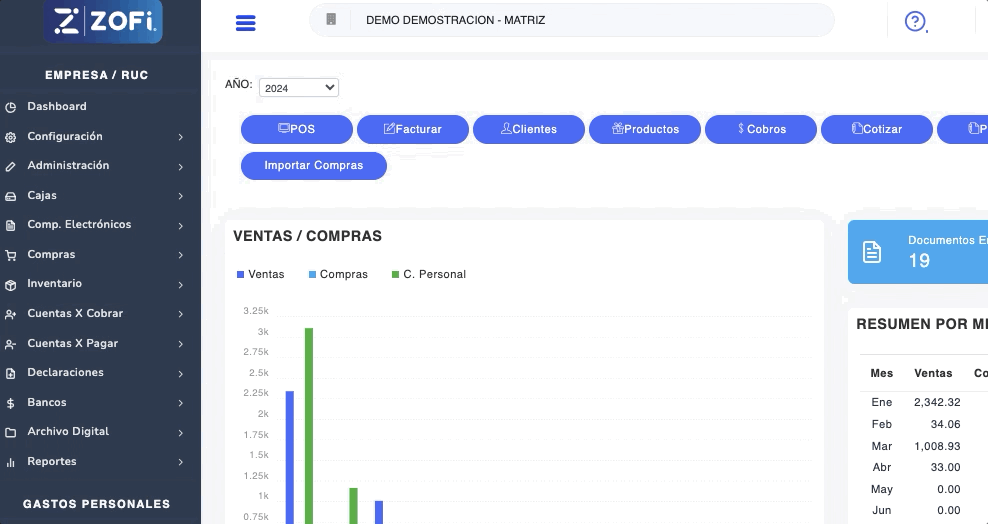This screenshot has height=524, width=988.
Task: Click the hamburger menu icon
Action: [x=246, y=23]
